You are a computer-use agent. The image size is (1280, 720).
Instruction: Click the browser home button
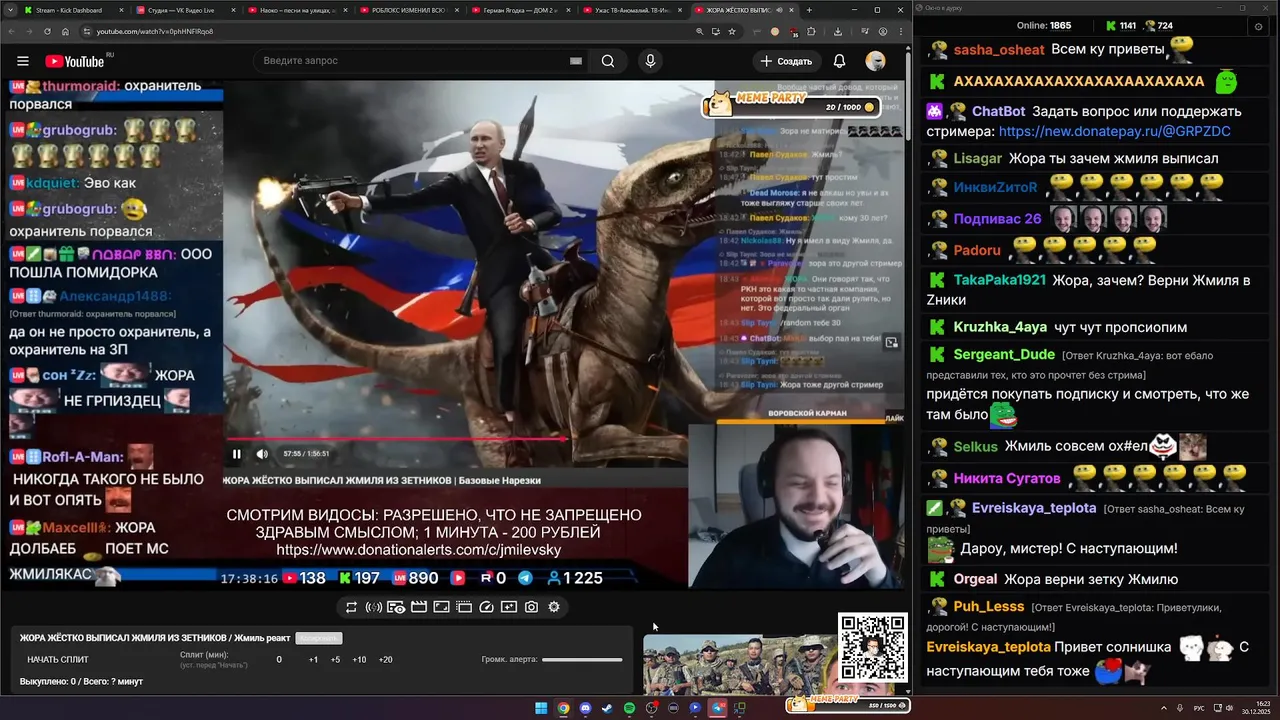(65, 31)
